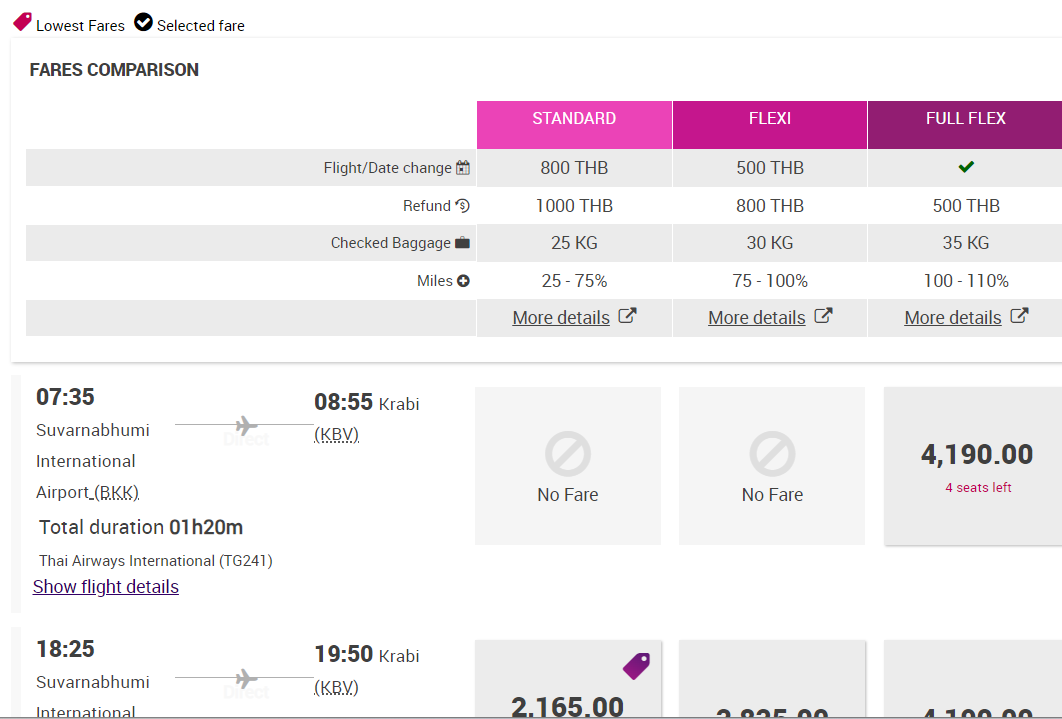Click the FLEXI column header
The image size is (1062, 719).
[x=769, y=119]
